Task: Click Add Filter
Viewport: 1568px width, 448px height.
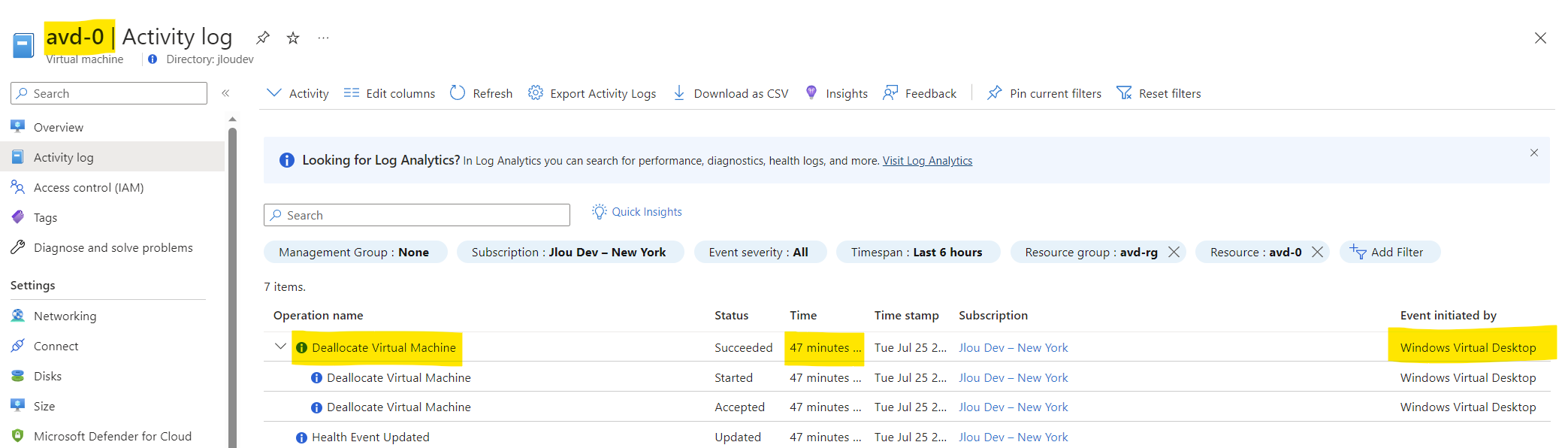Action: (x=1389, y=252)
